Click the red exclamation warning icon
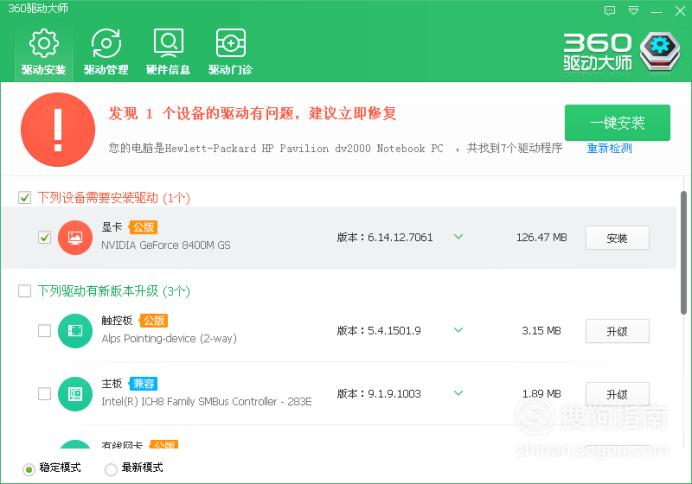Viewport: 692px width, 484px height. [x=58, y=130]
